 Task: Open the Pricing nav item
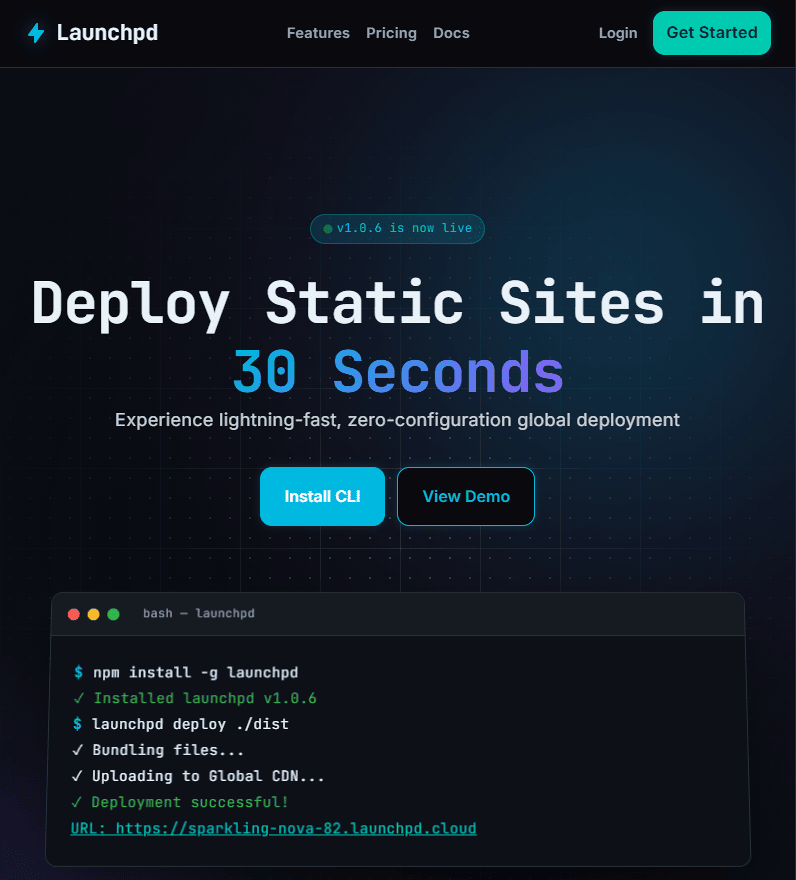click(x=391, y=33)
